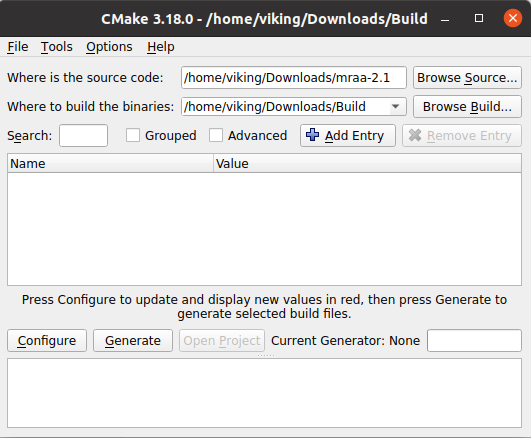Screen dimensions: 531x438
Task: Click the source code path field
Action: pyautogui.click(x=294, y=78)
